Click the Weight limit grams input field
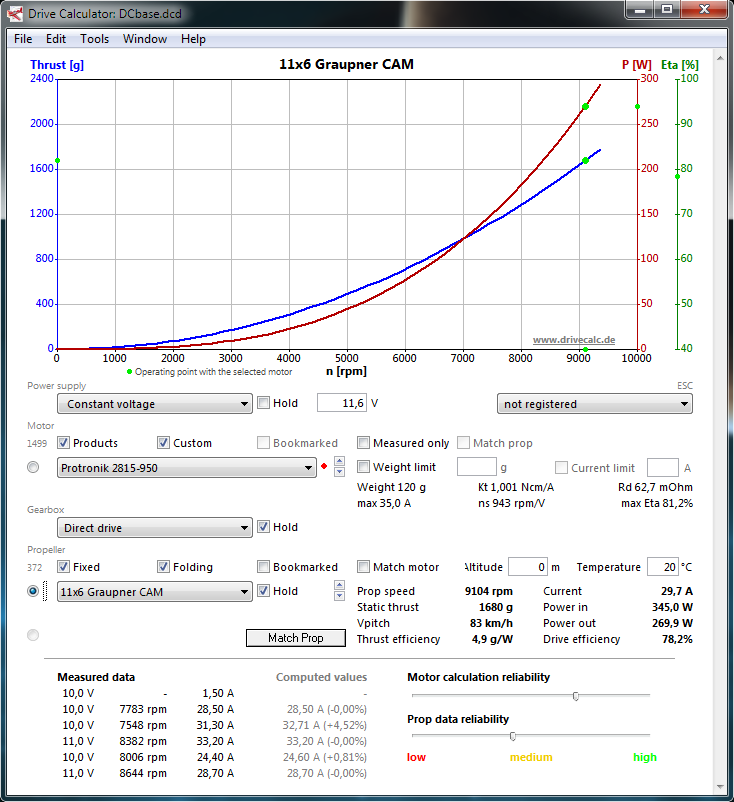The width and height of the screenshot is (734, 802). pos(477,467)
